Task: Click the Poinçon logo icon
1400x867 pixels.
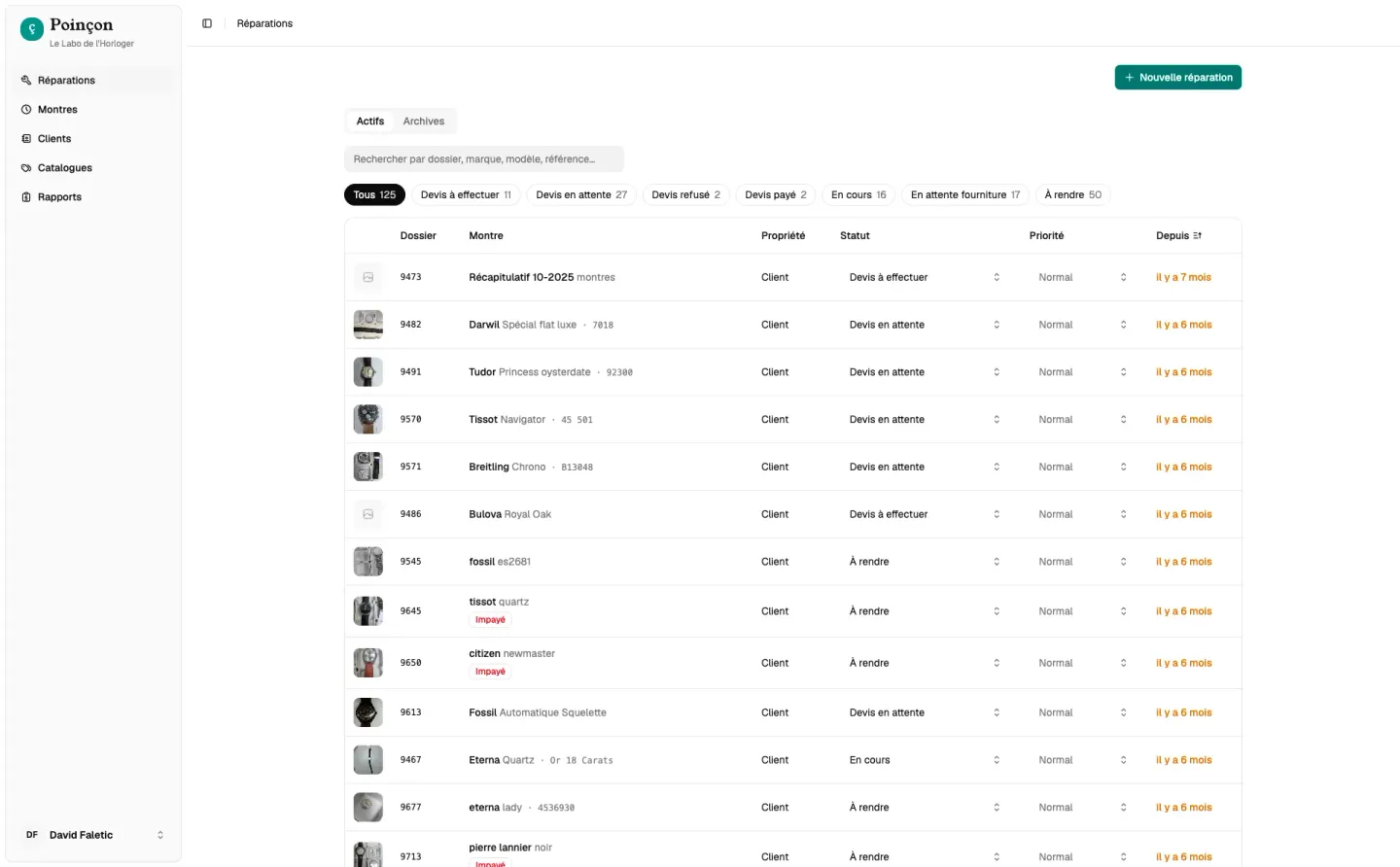Action: tap(32, 30)
